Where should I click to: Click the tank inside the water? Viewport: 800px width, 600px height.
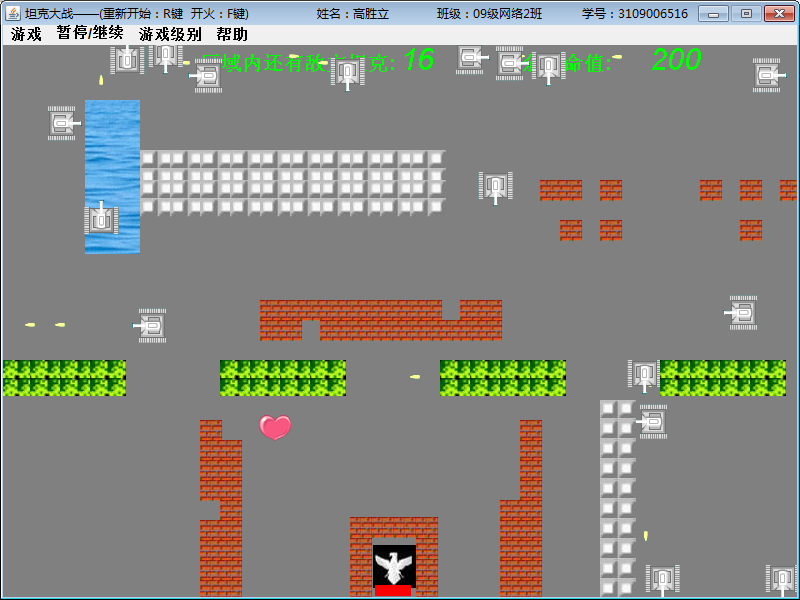[101, 218]
